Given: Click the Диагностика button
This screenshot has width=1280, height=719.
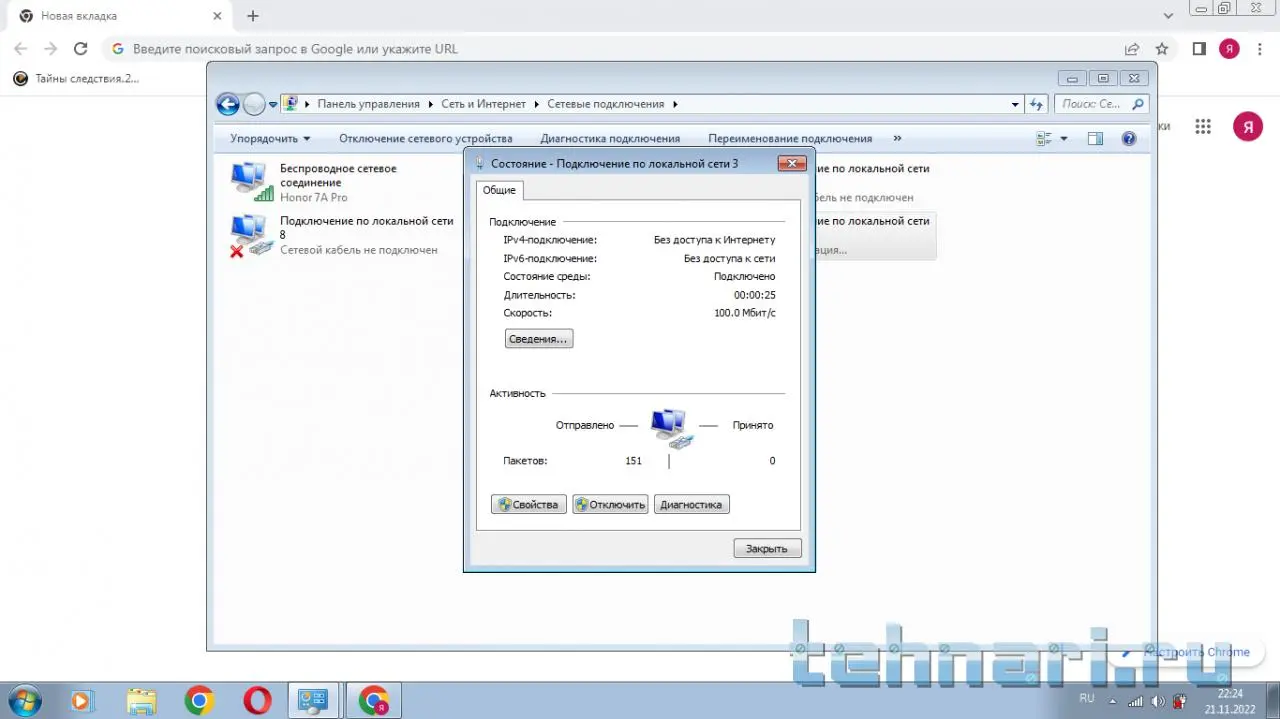Looking at the screenshot, I should tap(691, 505).
